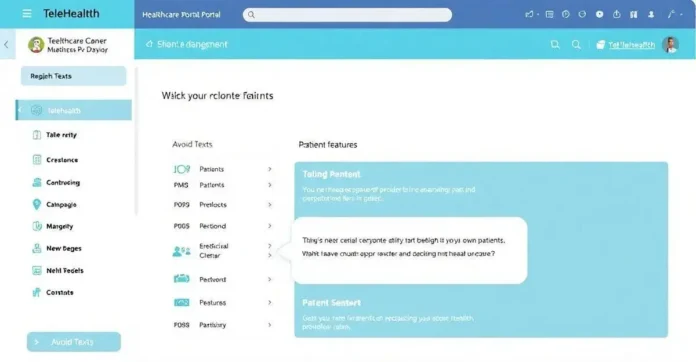696x362 pixels.
Task: Expand the Pertlond row chevron
Action: point(269,226)
